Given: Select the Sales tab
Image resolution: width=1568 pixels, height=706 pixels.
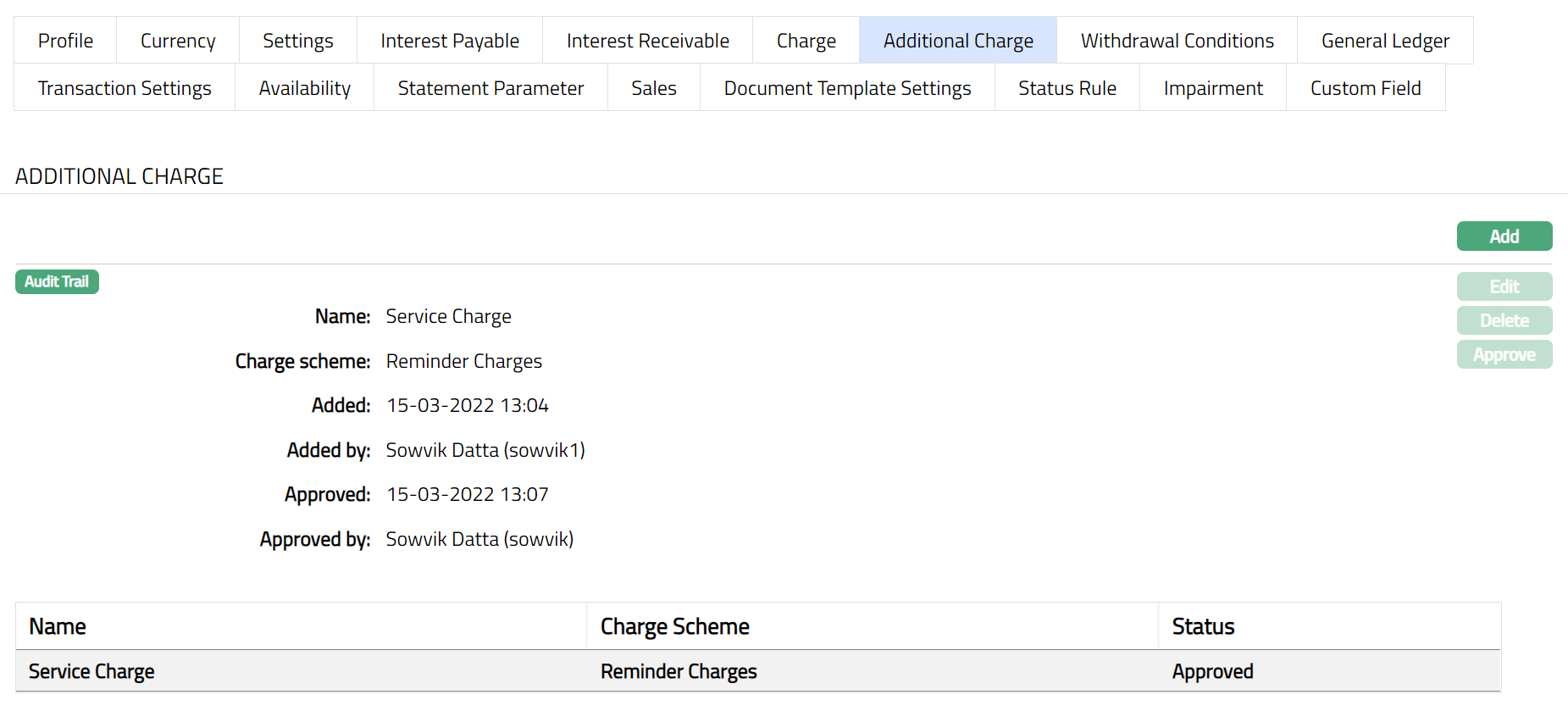Looking at the screenshot, I should [653, 88].
